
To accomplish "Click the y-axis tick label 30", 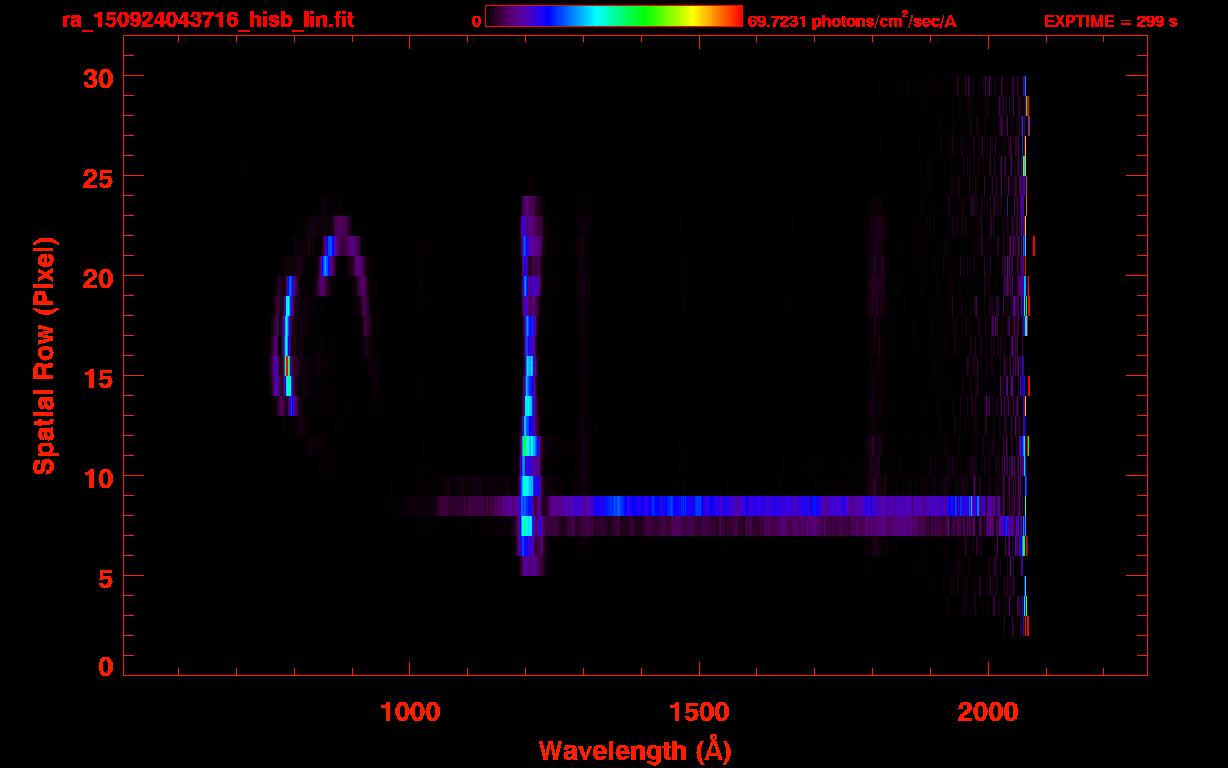I will [96, 77].
